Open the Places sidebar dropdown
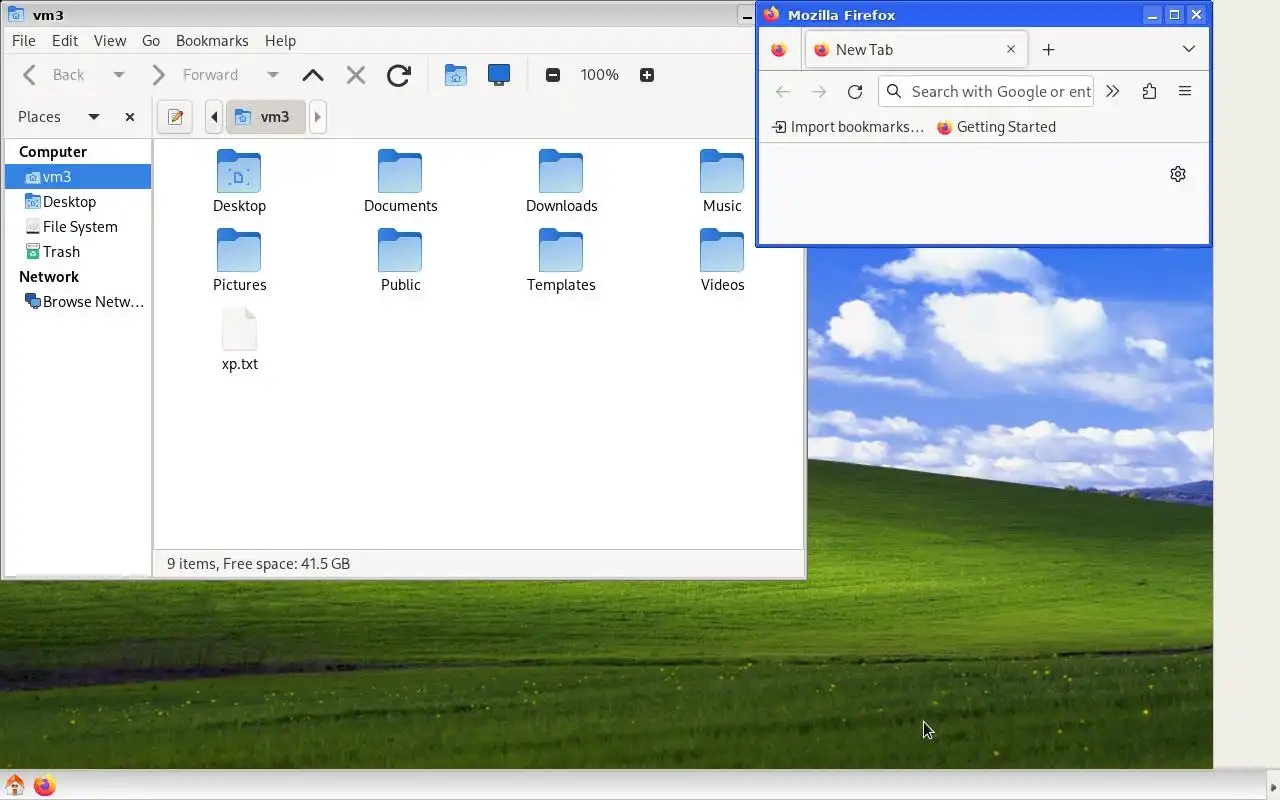Image resolution: width=1280 pixels, height=800 pixels. pos(94,117)
